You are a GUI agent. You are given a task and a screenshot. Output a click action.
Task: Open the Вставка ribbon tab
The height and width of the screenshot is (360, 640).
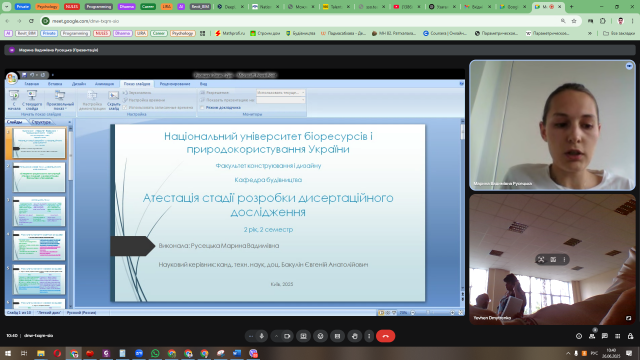coord(55,84)
